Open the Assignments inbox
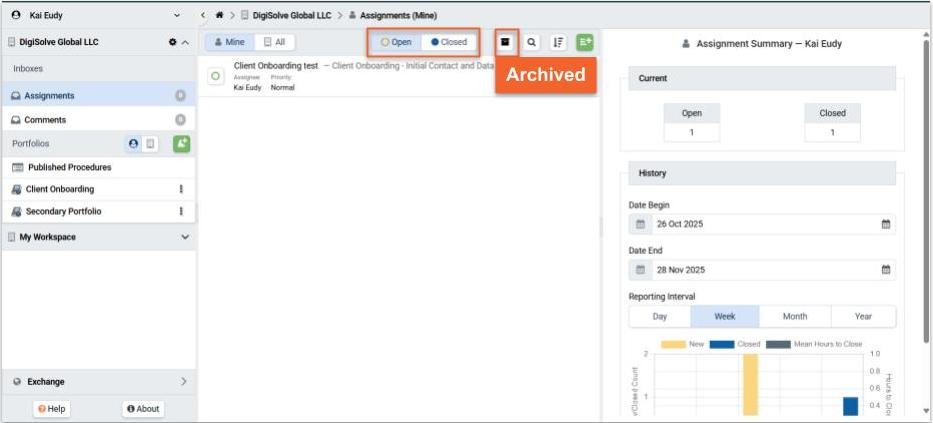Image resolution: width=933 pixels, height=423 pixels. [99, 96]
